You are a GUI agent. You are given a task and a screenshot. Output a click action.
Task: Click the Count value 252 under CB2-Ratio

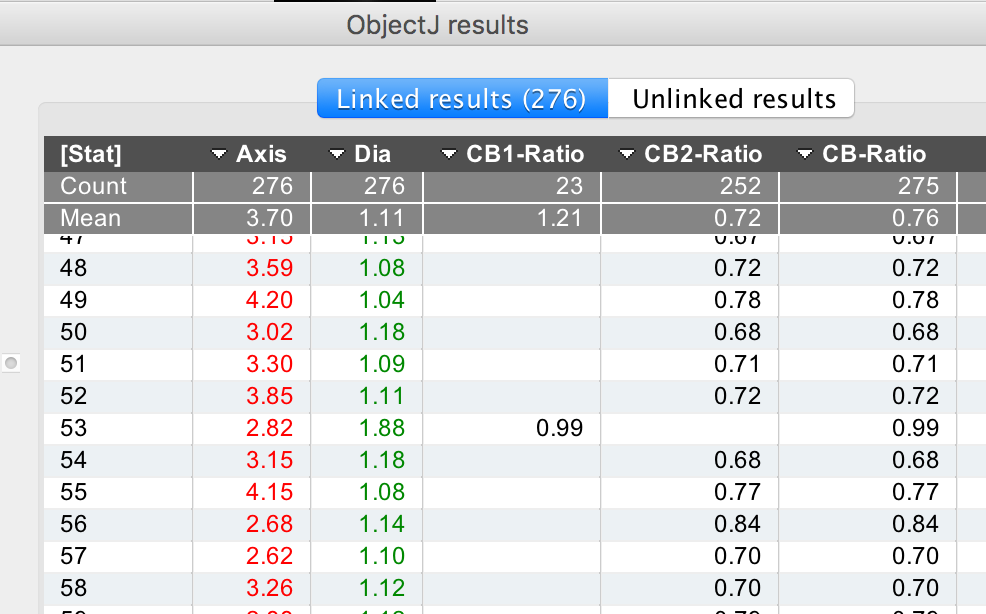point(741,186)
